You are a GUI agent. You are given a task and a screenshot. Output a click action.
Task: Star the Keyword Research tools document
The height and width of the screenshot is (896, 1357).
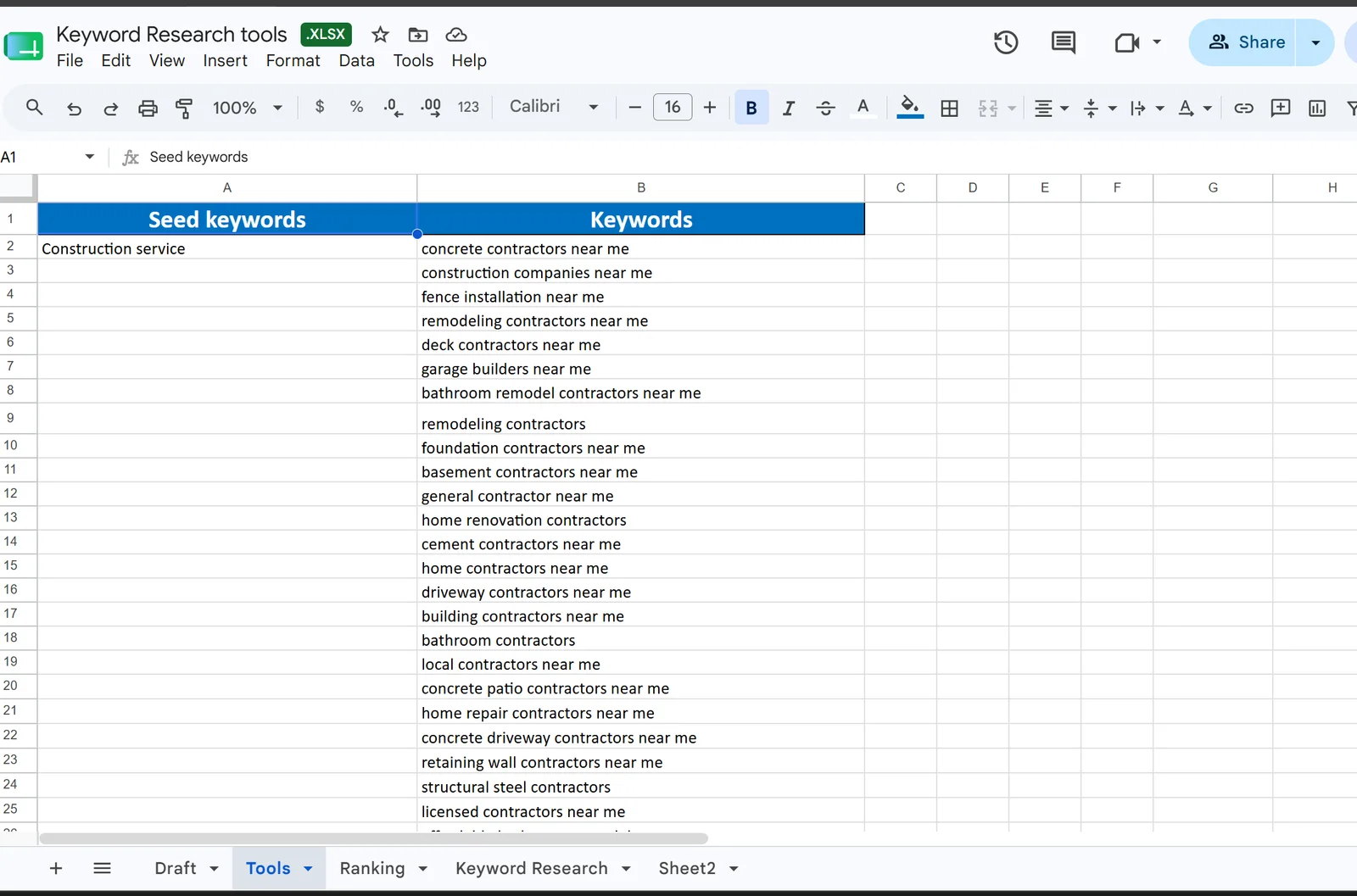click(x=380, y=35)
